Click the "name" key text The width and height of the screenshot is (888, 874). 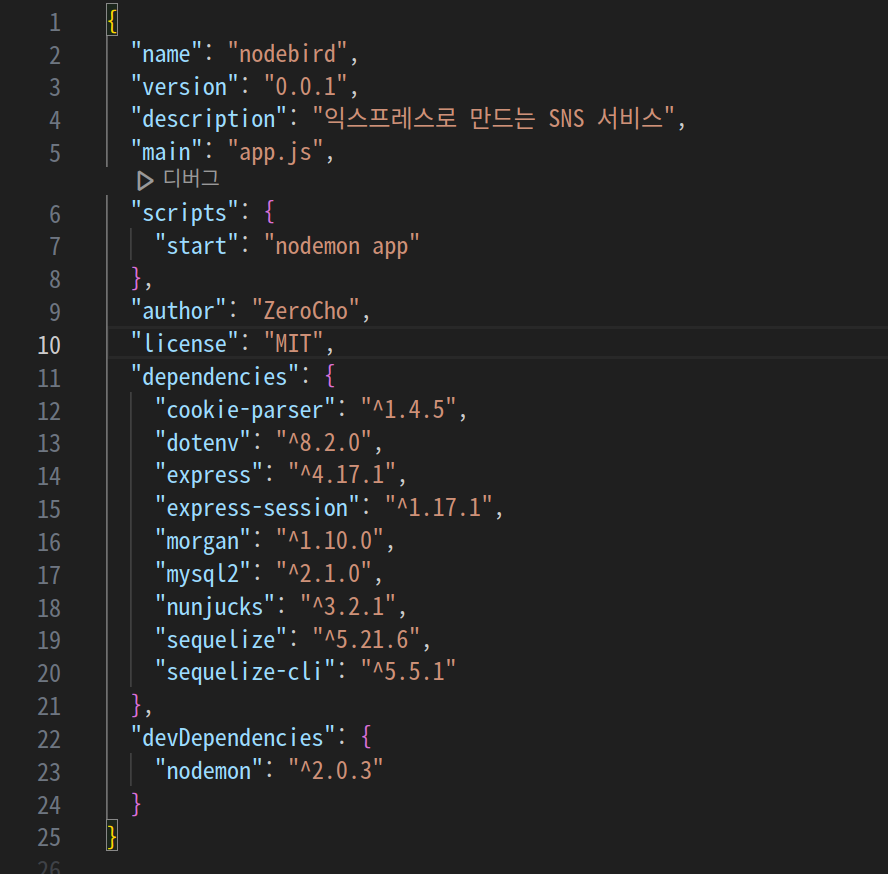(166, 54)
